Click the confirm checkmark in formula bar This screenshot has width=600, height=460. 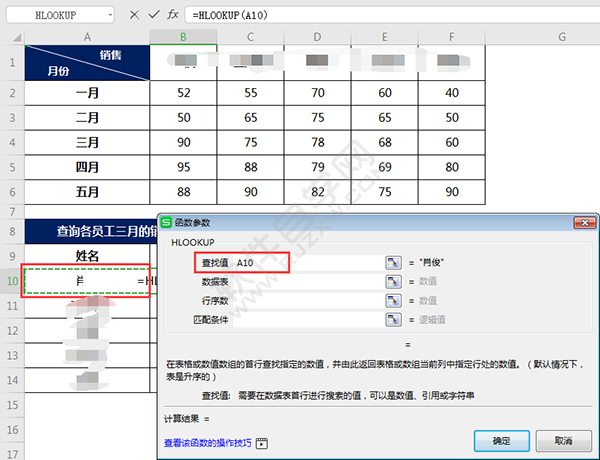(154, 15)
